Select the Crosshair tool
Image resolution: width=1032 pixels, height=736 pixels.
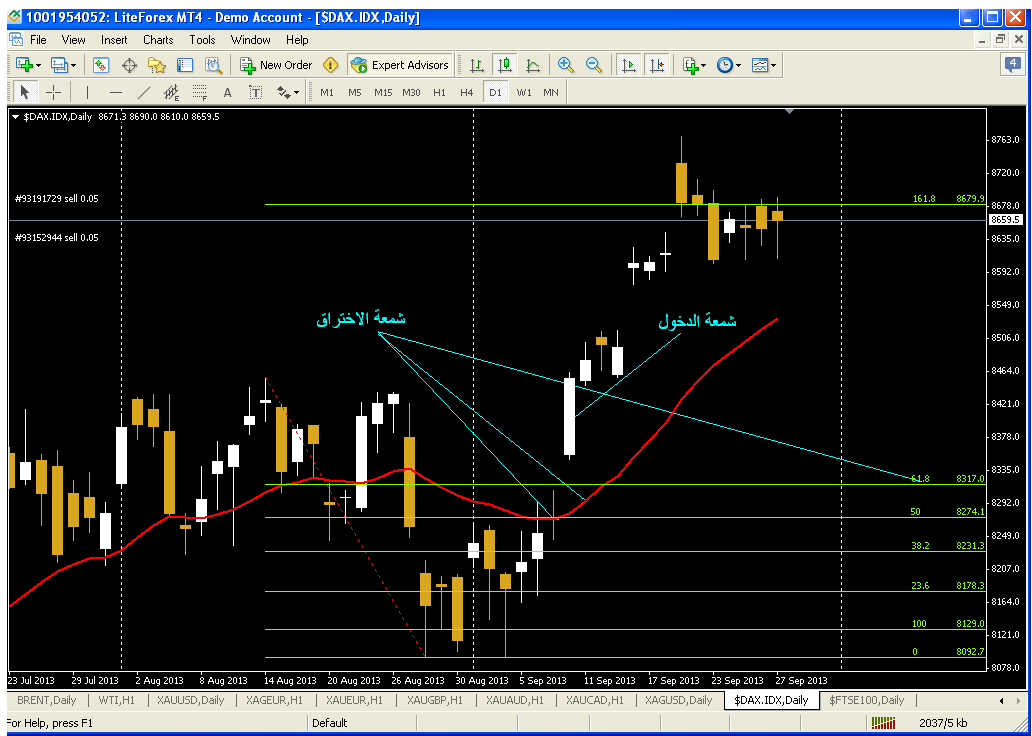tap(53, 92)
